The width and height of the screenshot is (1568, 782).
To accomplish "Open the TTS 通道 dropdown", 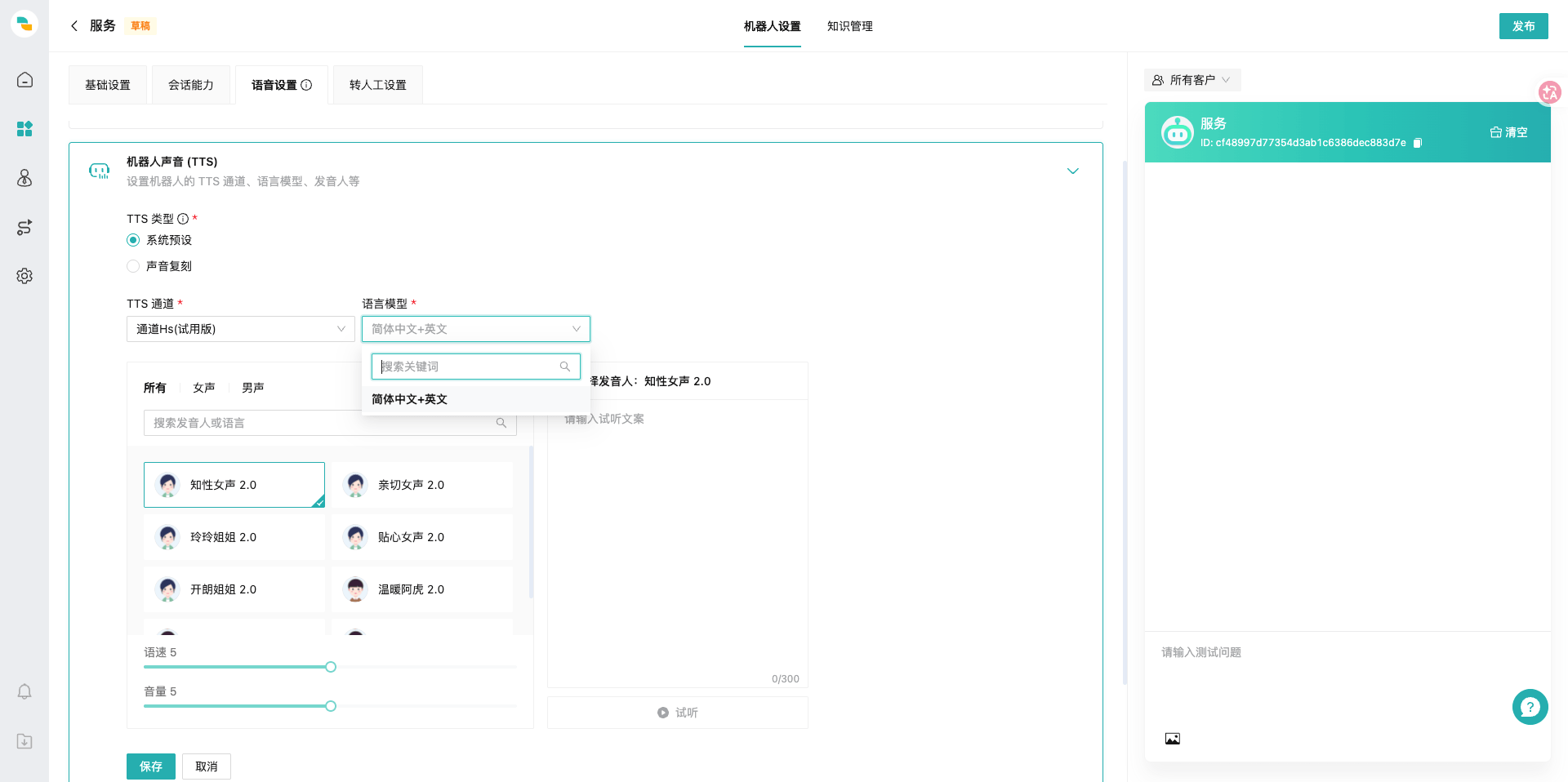I will click(241, 329).
